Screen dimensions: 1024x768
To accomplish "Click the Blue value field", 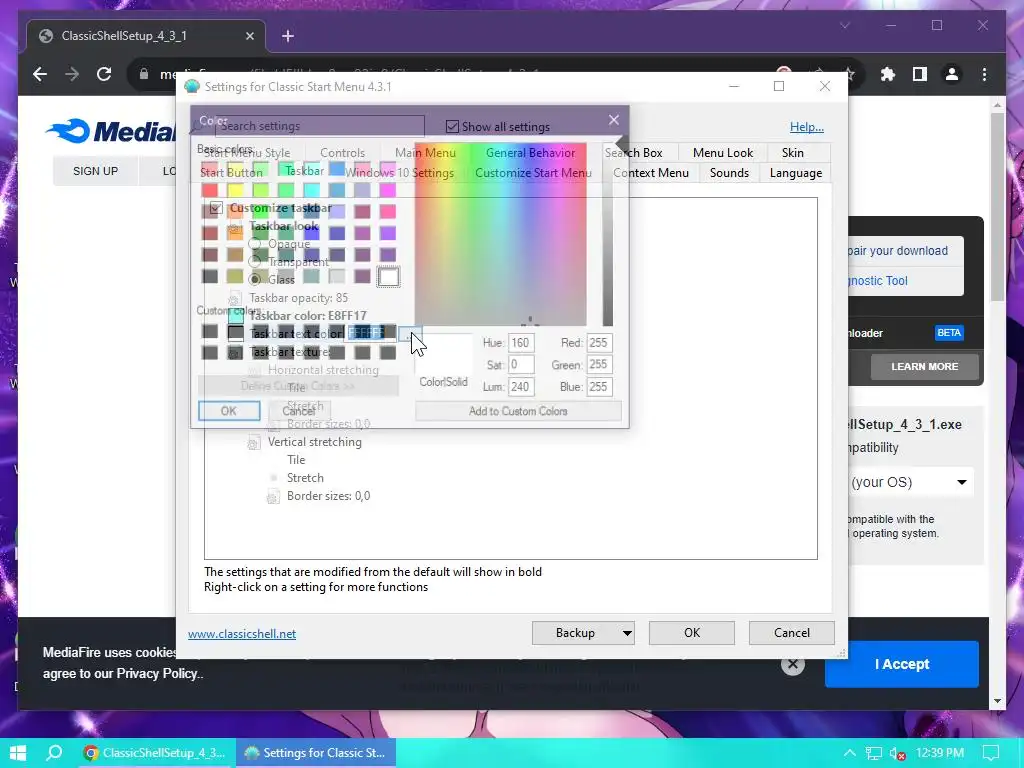I will point(599,387).
